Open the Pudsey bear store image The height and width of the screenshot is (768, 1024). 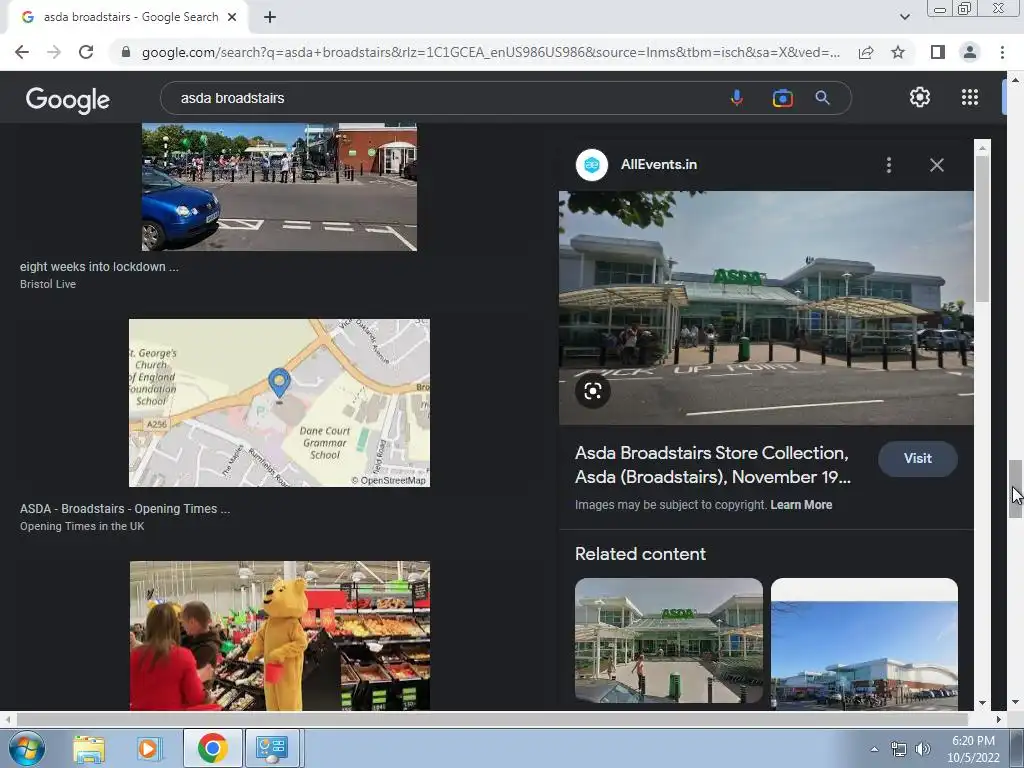(280, 635)
